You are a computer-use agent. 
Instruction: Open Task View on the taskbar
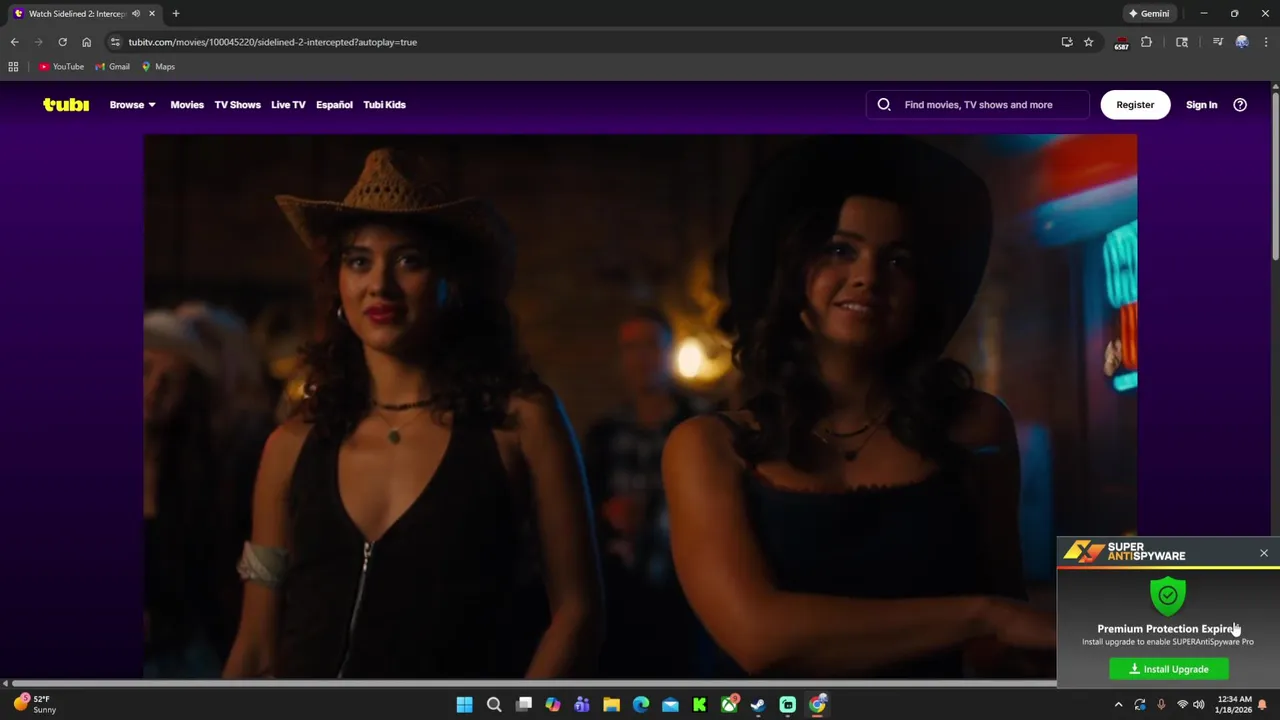tap(523, 705)
